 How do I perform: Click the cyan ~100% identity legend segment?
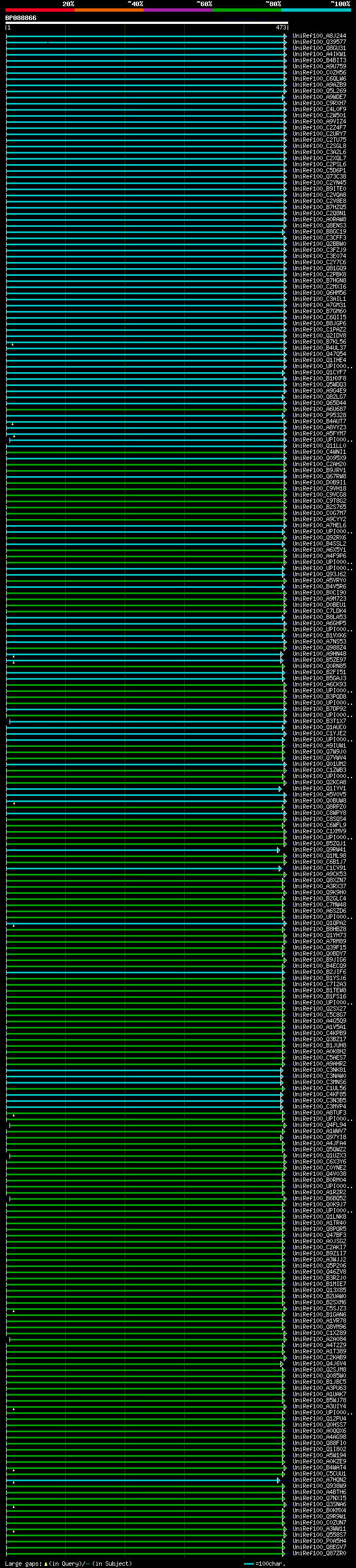pos(317,10)
